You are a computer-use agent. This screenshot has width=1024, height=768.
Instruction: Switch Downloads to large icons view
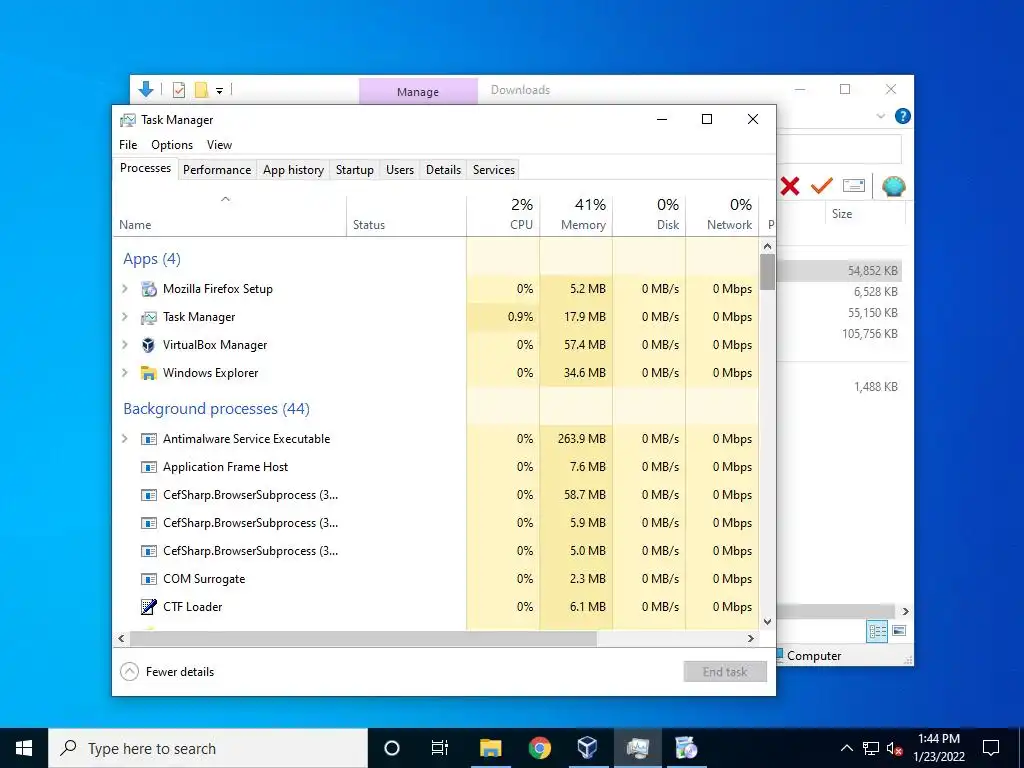[899, 631]
